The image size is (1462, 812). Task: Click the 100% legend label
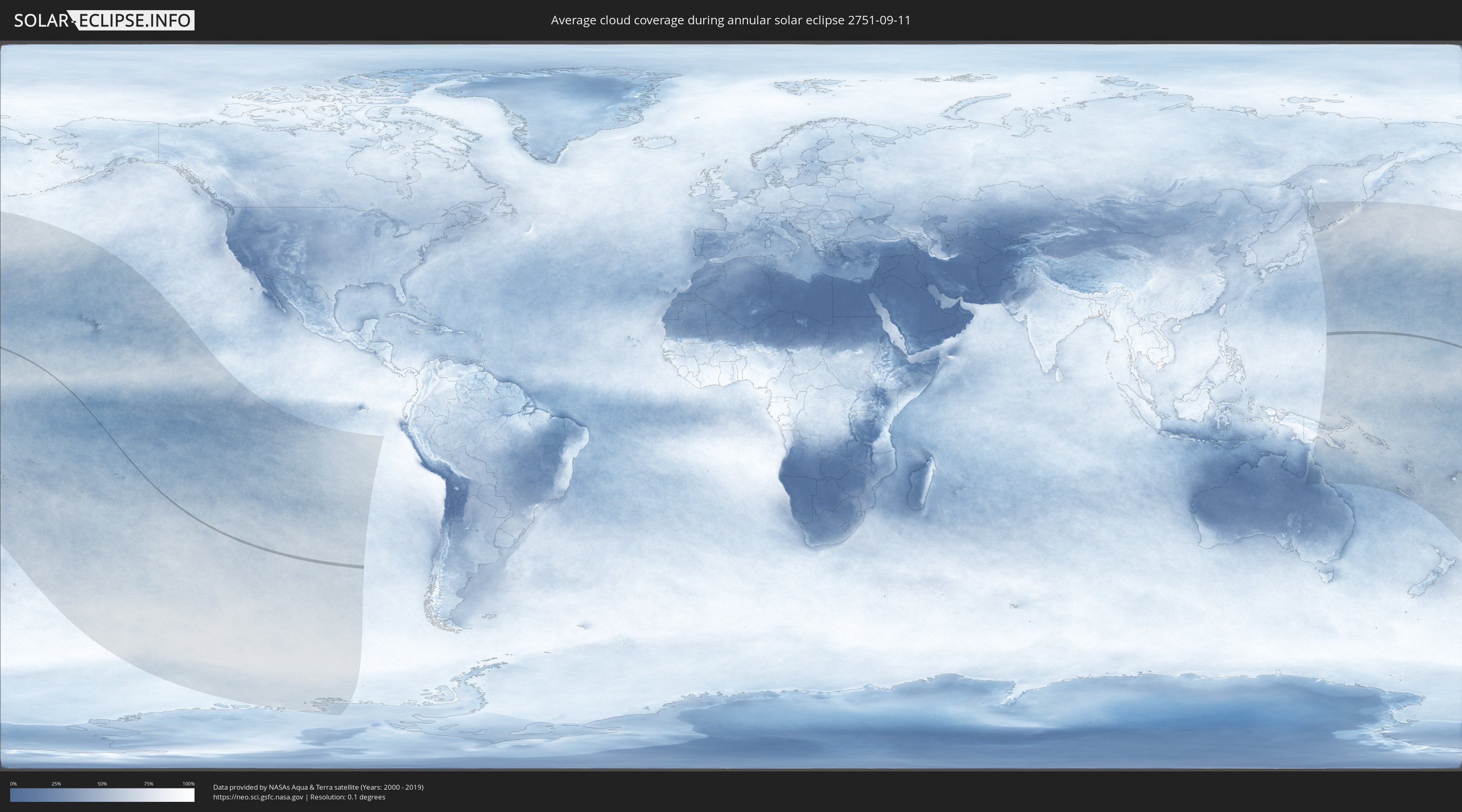(188, 784)
